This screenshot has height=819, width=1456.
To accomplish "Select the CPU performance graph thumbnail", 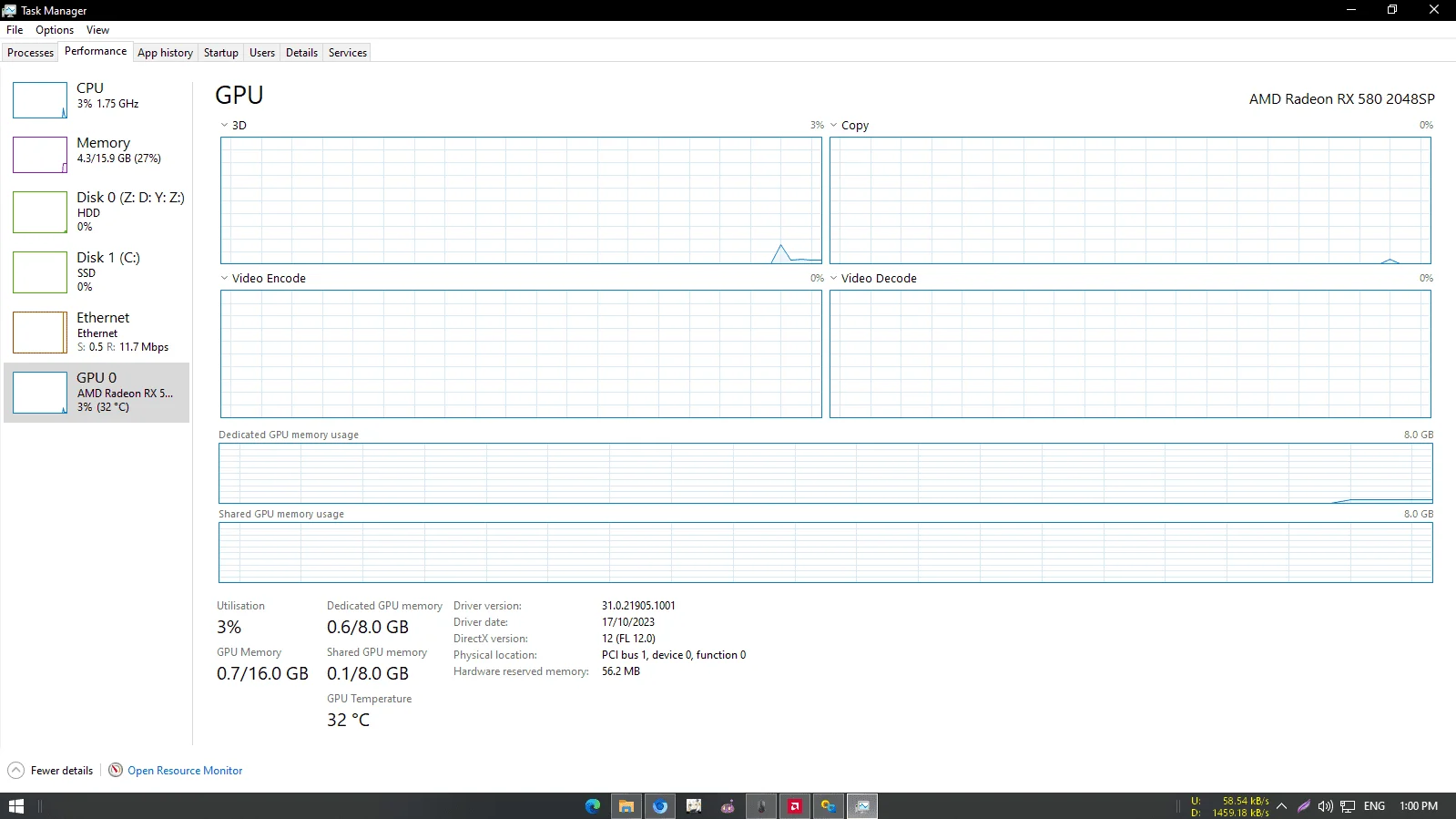I will 40,100.
